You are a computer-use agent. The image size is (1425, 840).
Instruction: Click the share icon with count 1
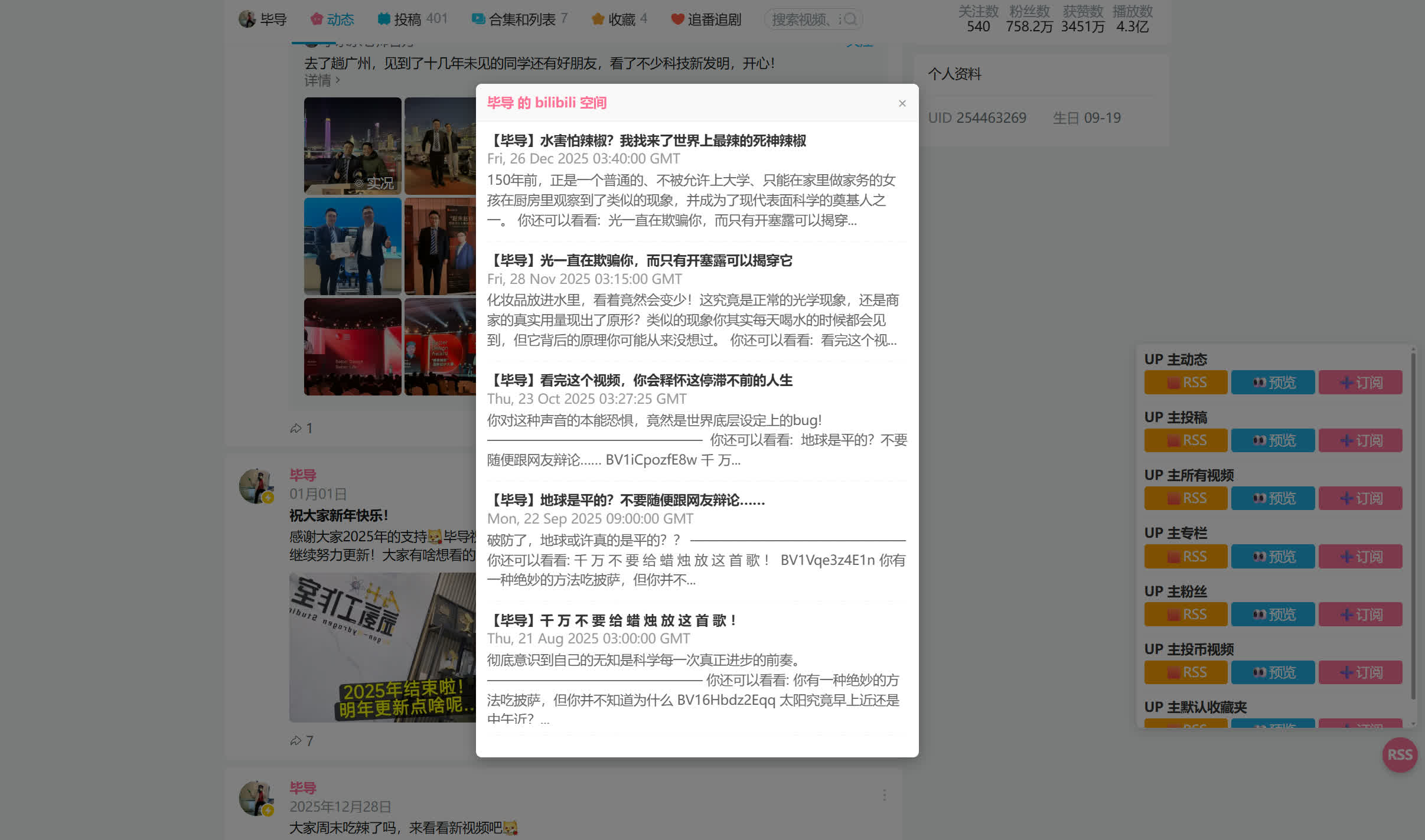pyautogui.click(x=296, y=428)
